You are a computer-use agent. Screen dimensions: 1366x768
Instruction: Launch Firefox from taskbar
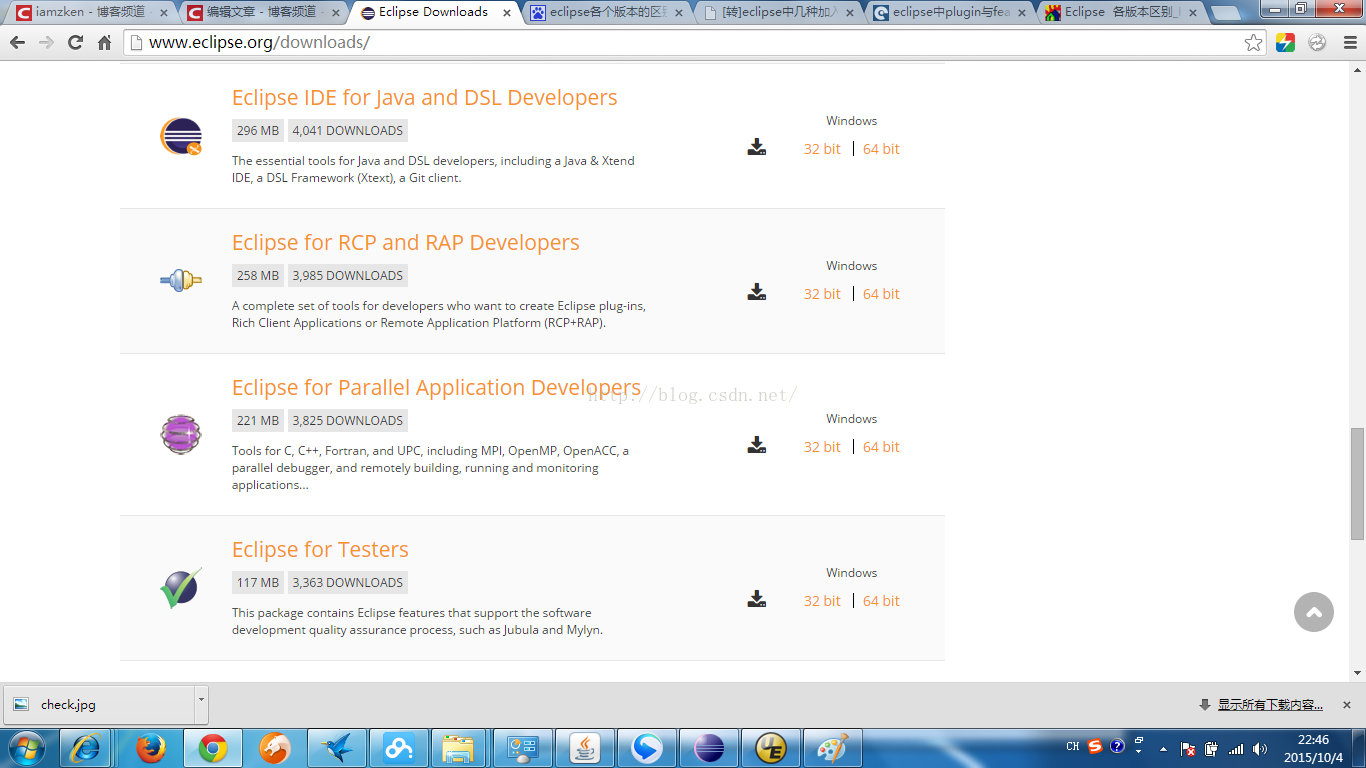click(151, 748)
